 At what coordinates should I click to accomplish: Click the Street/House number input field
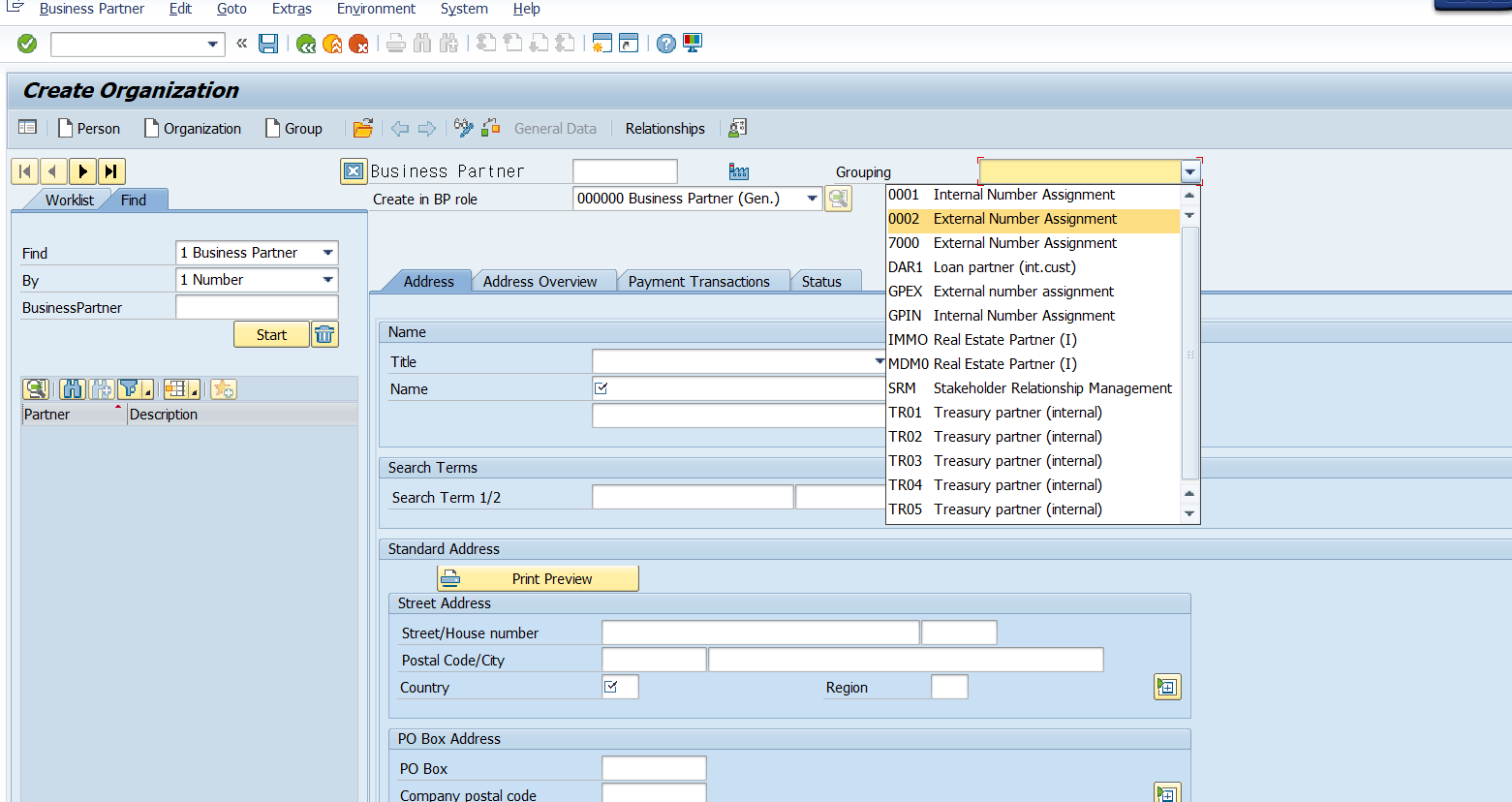click(x=760, y=632)
